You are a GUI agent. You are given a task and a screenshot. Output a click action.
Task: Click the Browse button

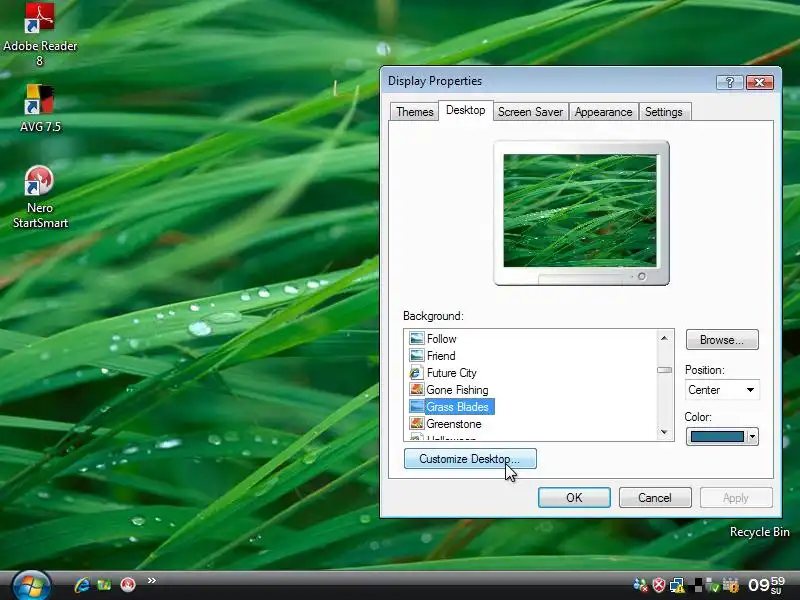pyautogui.click(x=721, y=340)
